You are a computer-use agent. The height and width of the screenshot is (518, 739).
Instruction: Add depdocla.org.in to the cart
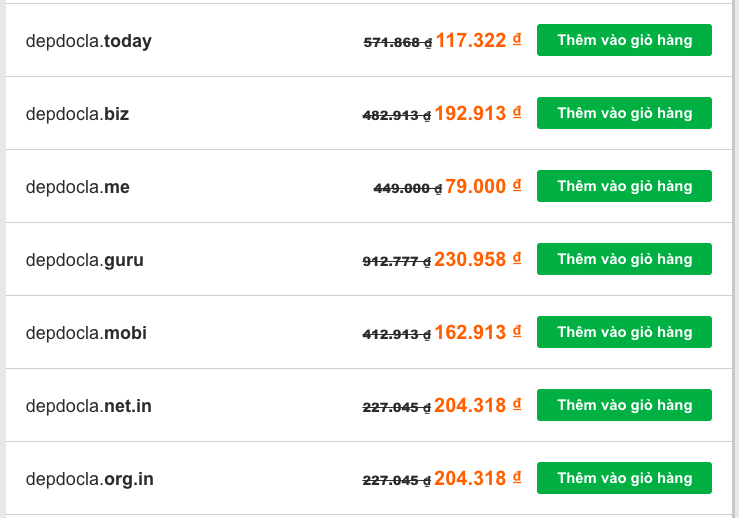(x=624, y=478)
